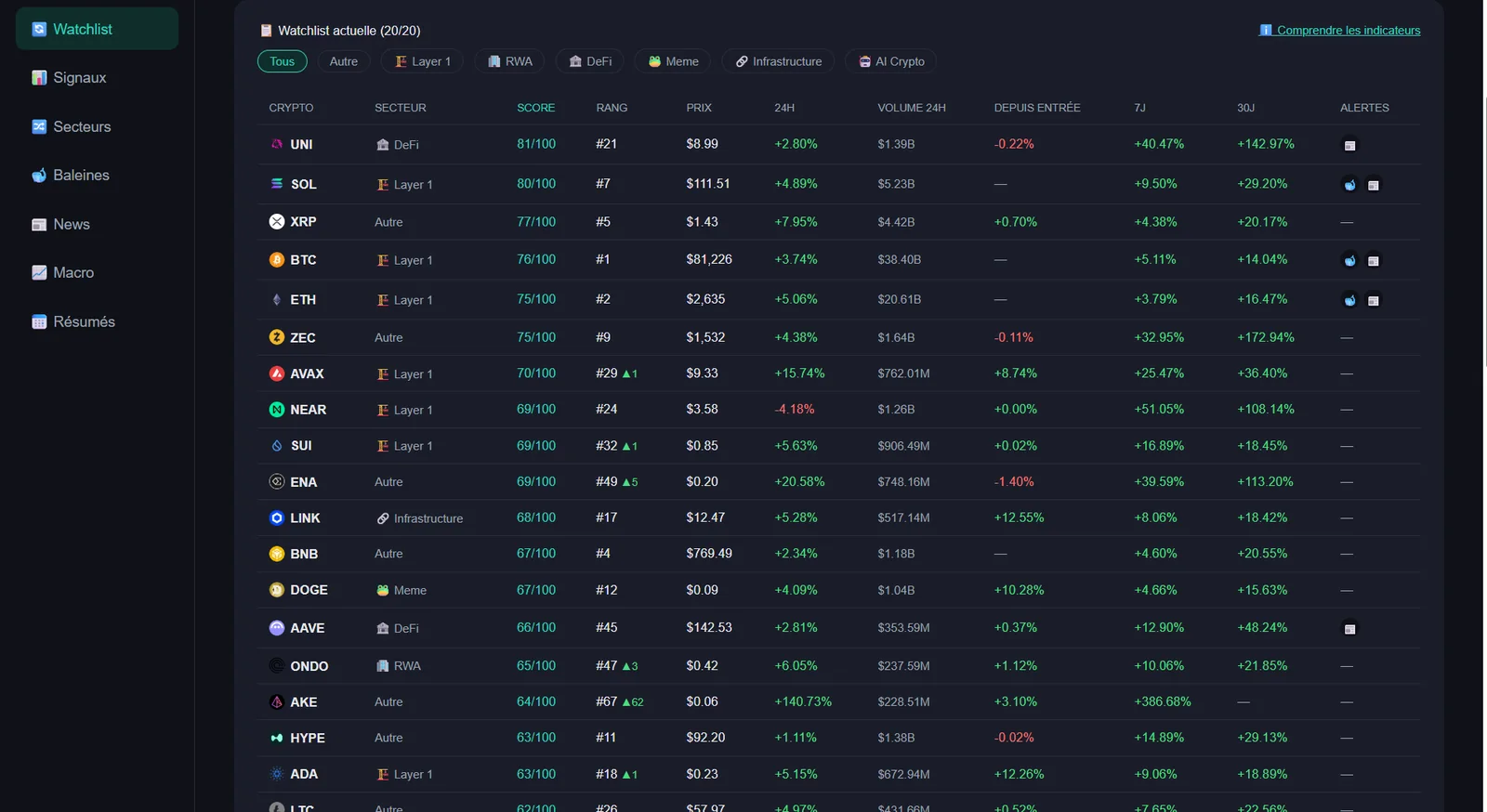This screenshot has height=812, width=1487.
Task: Click the UNI coin logo
Action: 276,144
